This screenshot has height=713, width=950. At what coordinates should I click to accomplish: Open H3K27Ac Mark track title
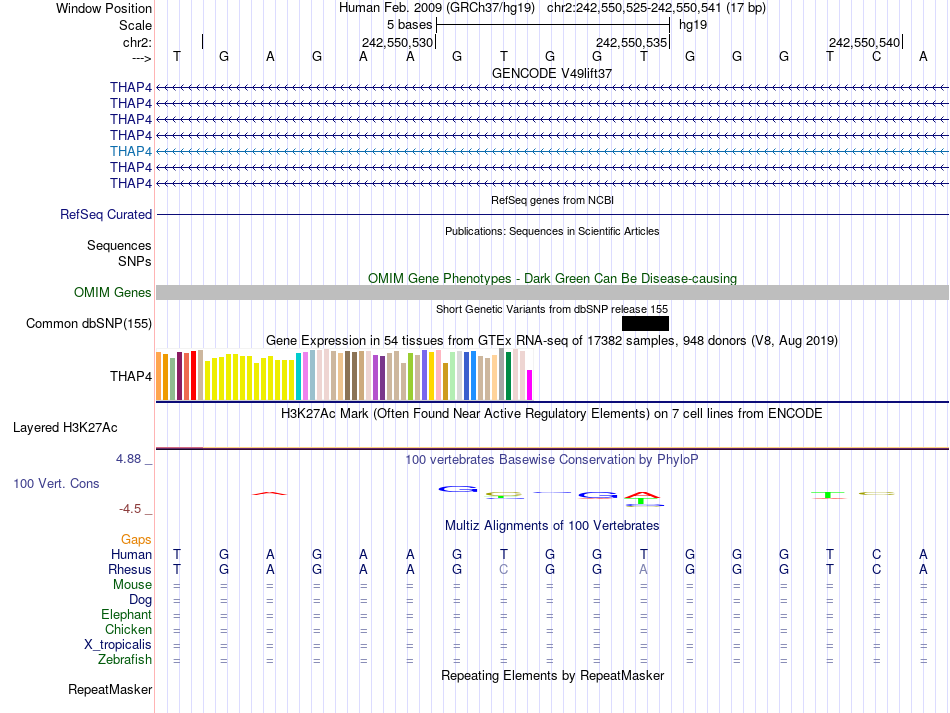coord(552,414)
